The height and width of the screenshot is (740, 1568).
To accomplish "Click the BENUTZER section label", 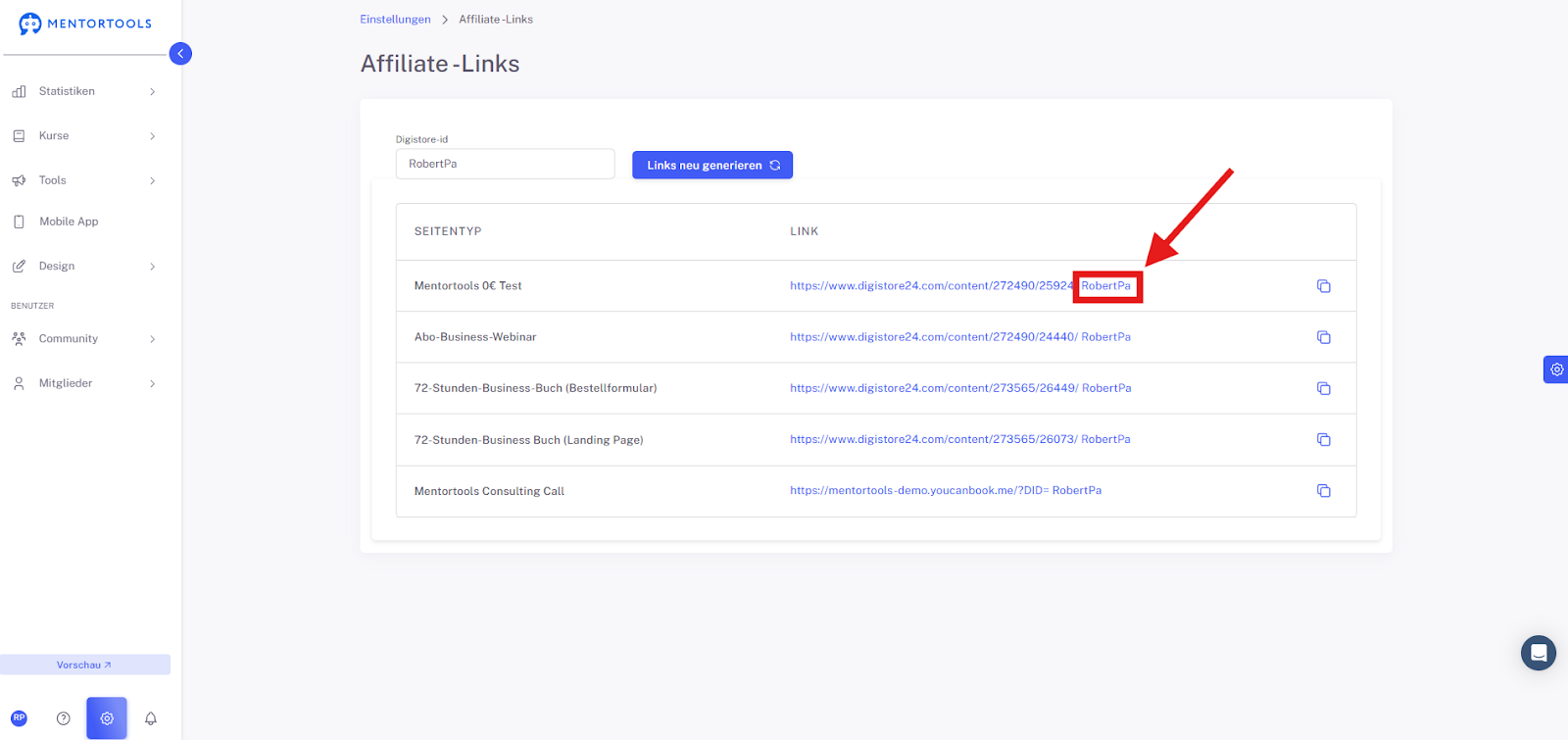I will pos(32,306).
